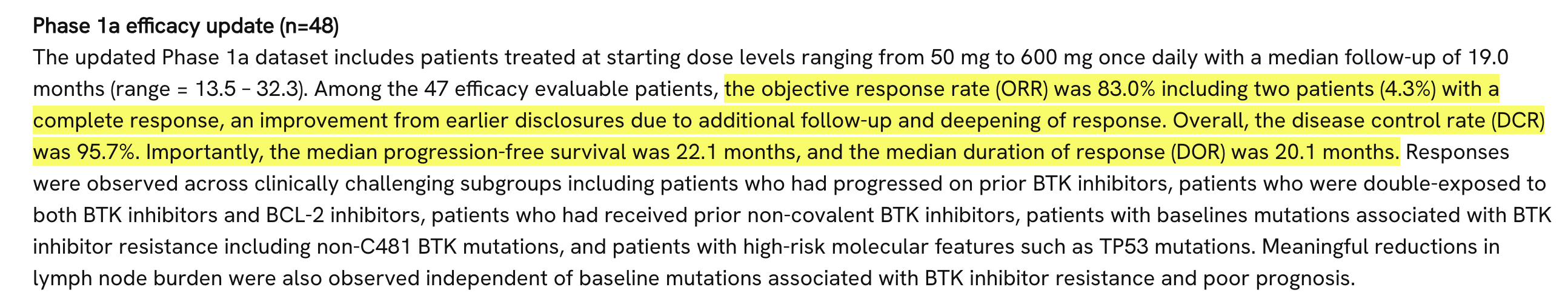Click the "Phase 1a efficacy update (n=48)" heading
This screenshot has width=1568, height=301.
(185, 26)
